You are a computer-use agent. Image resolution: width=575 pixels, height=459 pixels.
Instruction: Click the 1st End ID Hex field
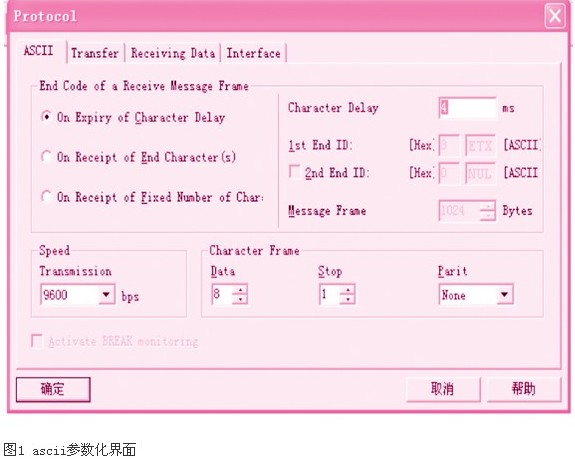[448, 145]
